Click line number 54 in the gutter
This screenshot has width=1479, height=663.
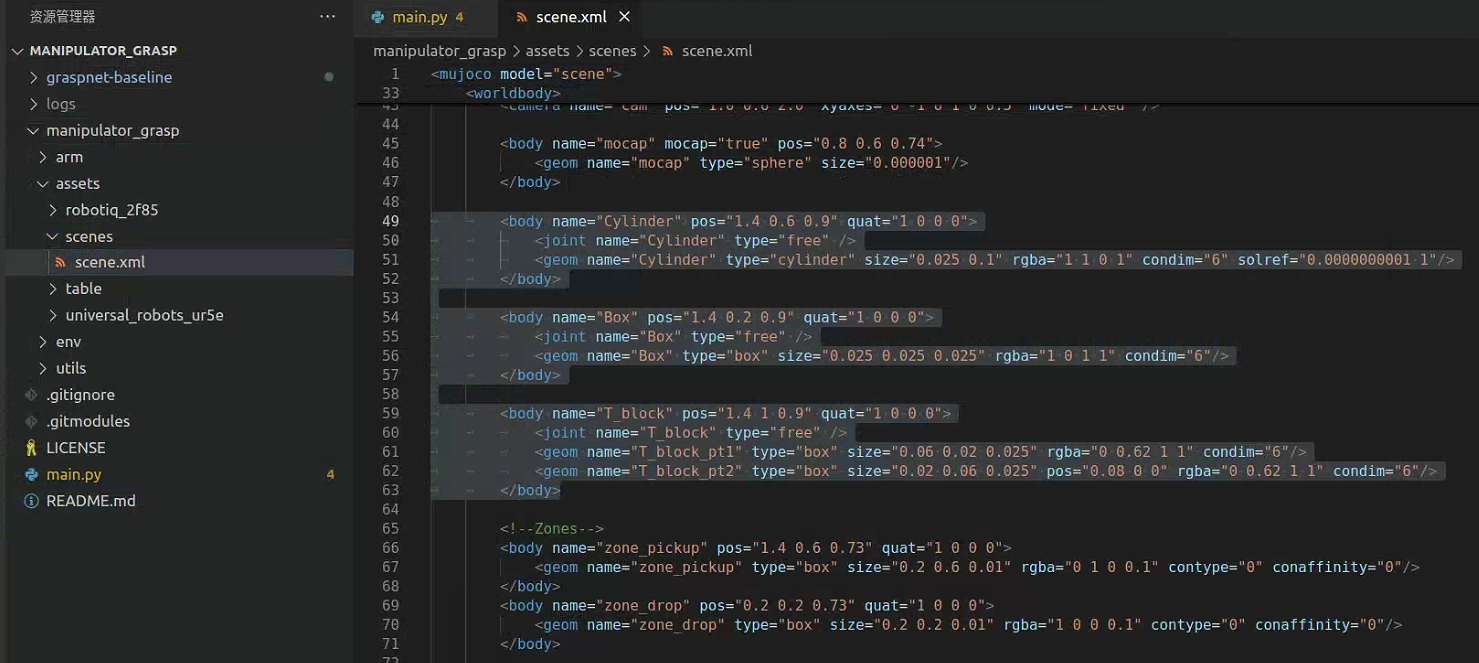point(391,317)
